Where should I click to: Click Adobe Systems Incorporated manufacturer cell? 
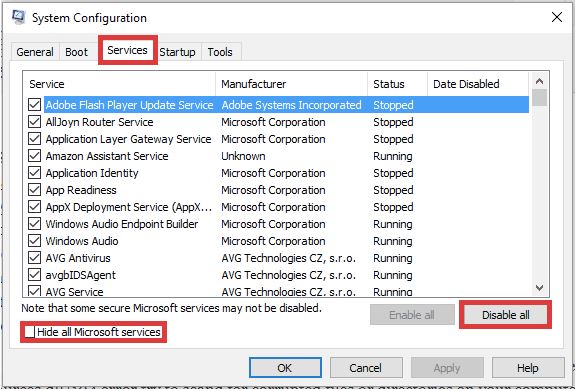click(291, 105)
